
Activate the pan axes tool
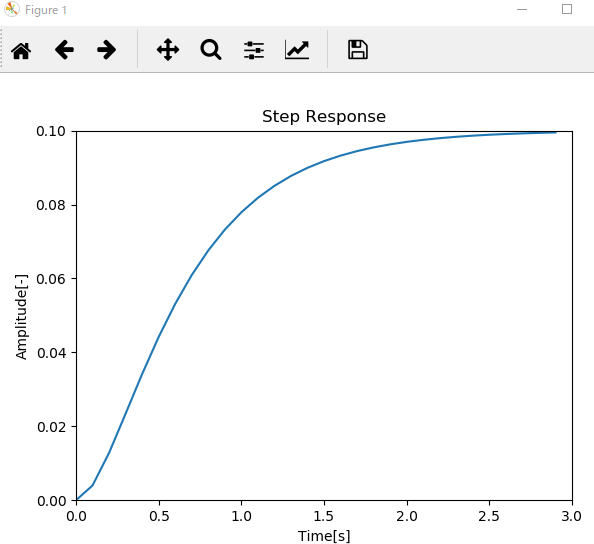tap(168, 50)
